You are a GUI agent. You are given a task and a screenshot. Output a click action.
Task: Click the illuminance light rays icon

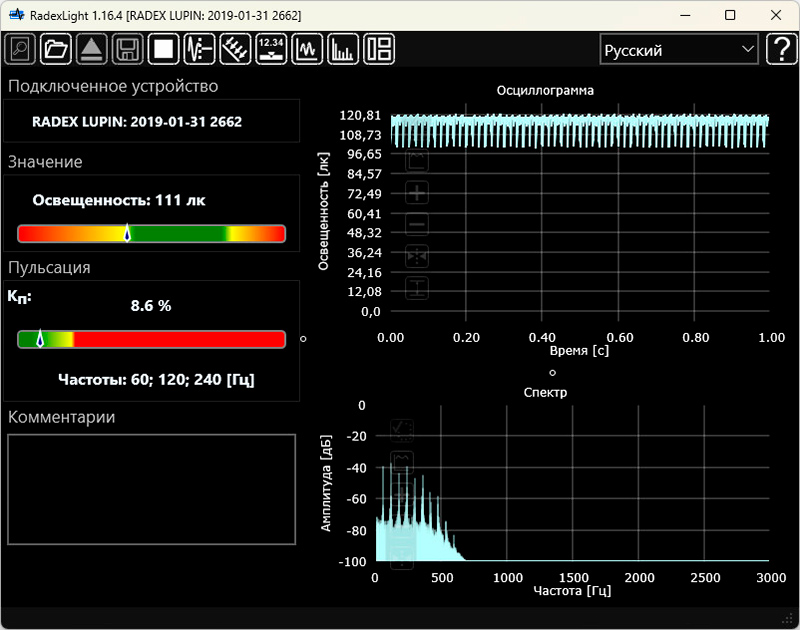pos(235,48)
